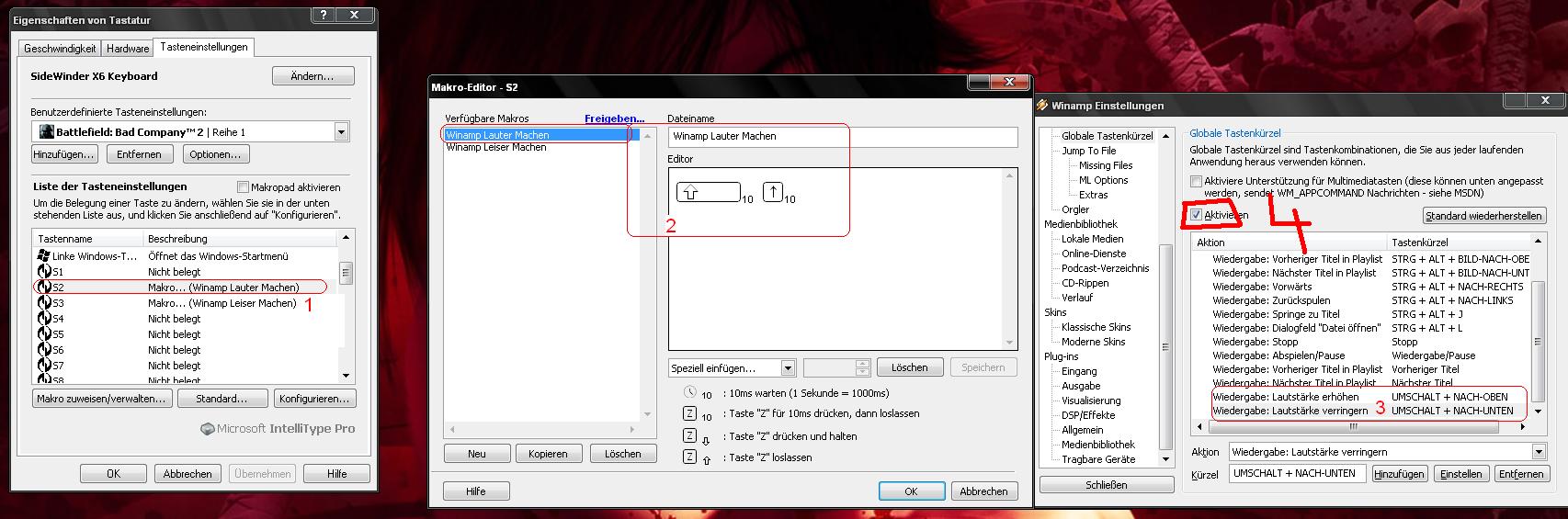The image size is (1568, 519).
Task: Click the wait-time spinner in the Makro-Editor
Action: click(x=862, y=367)
